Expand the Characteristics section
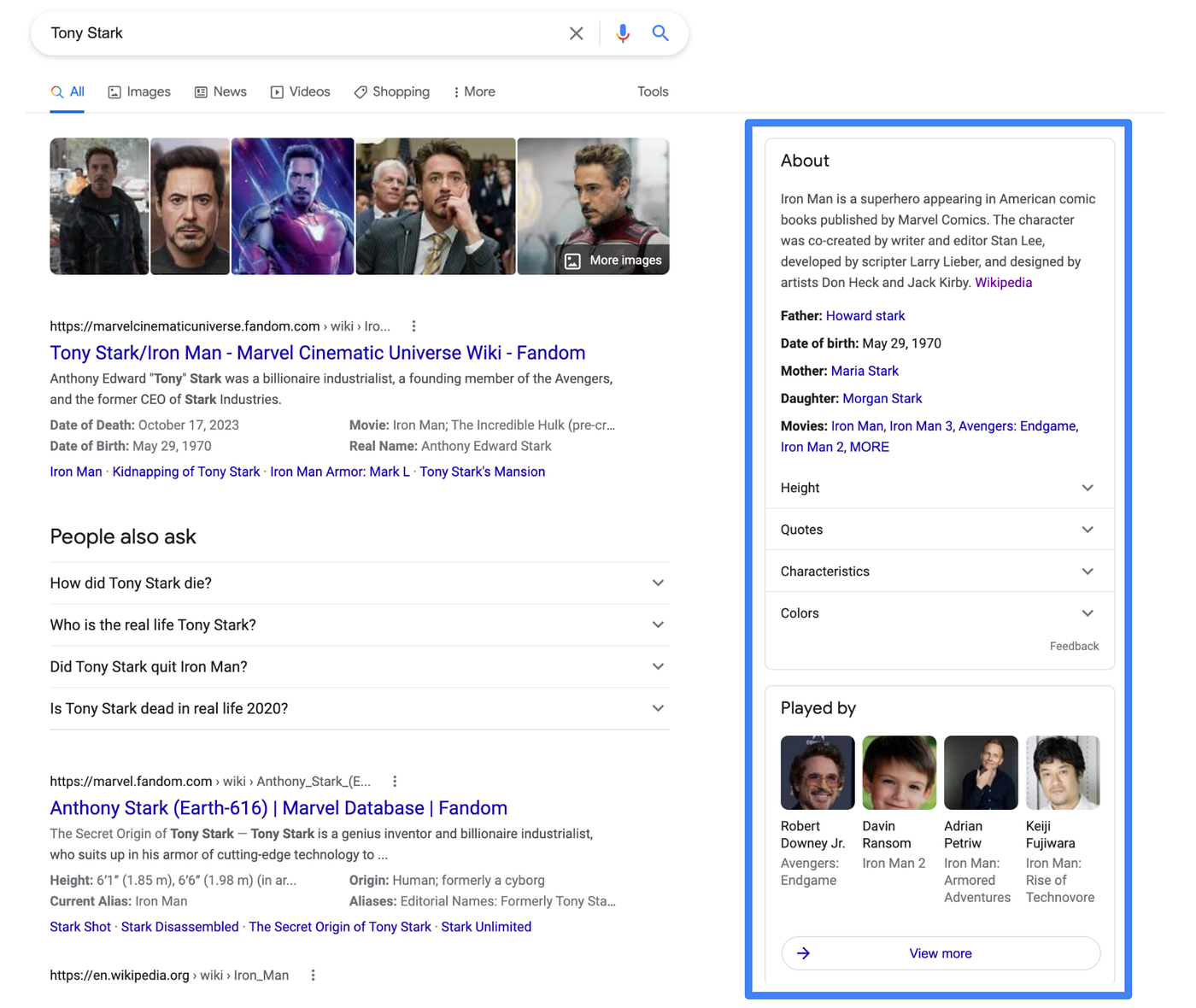 click(940, 572)
